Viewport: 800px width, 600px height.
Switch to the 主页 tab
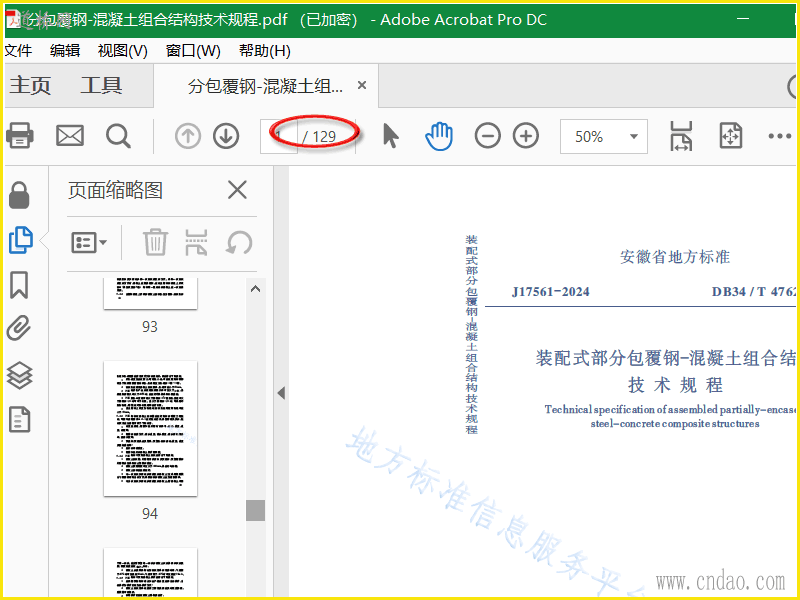point(30,85)
